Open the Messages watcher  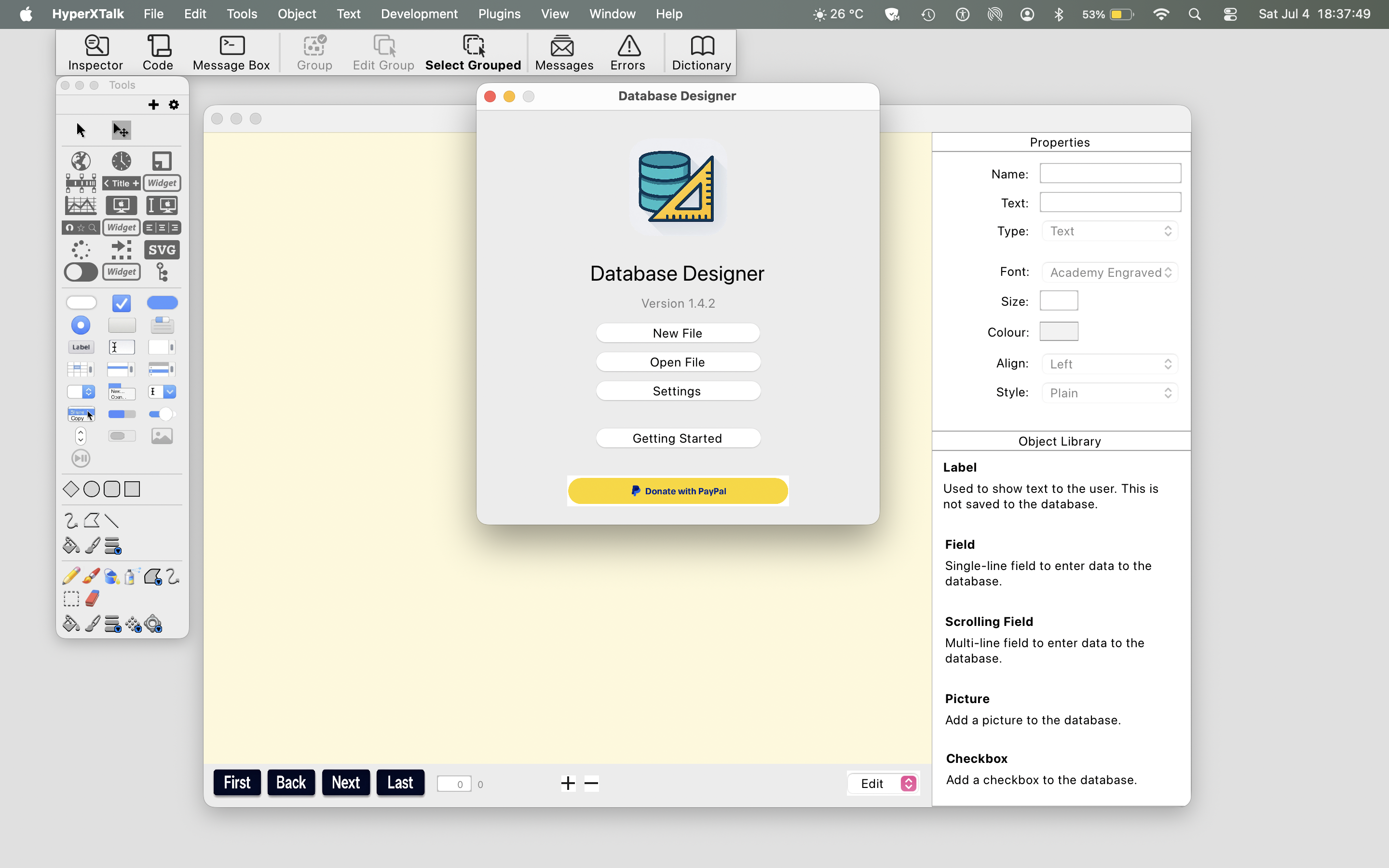pos(564,52)
